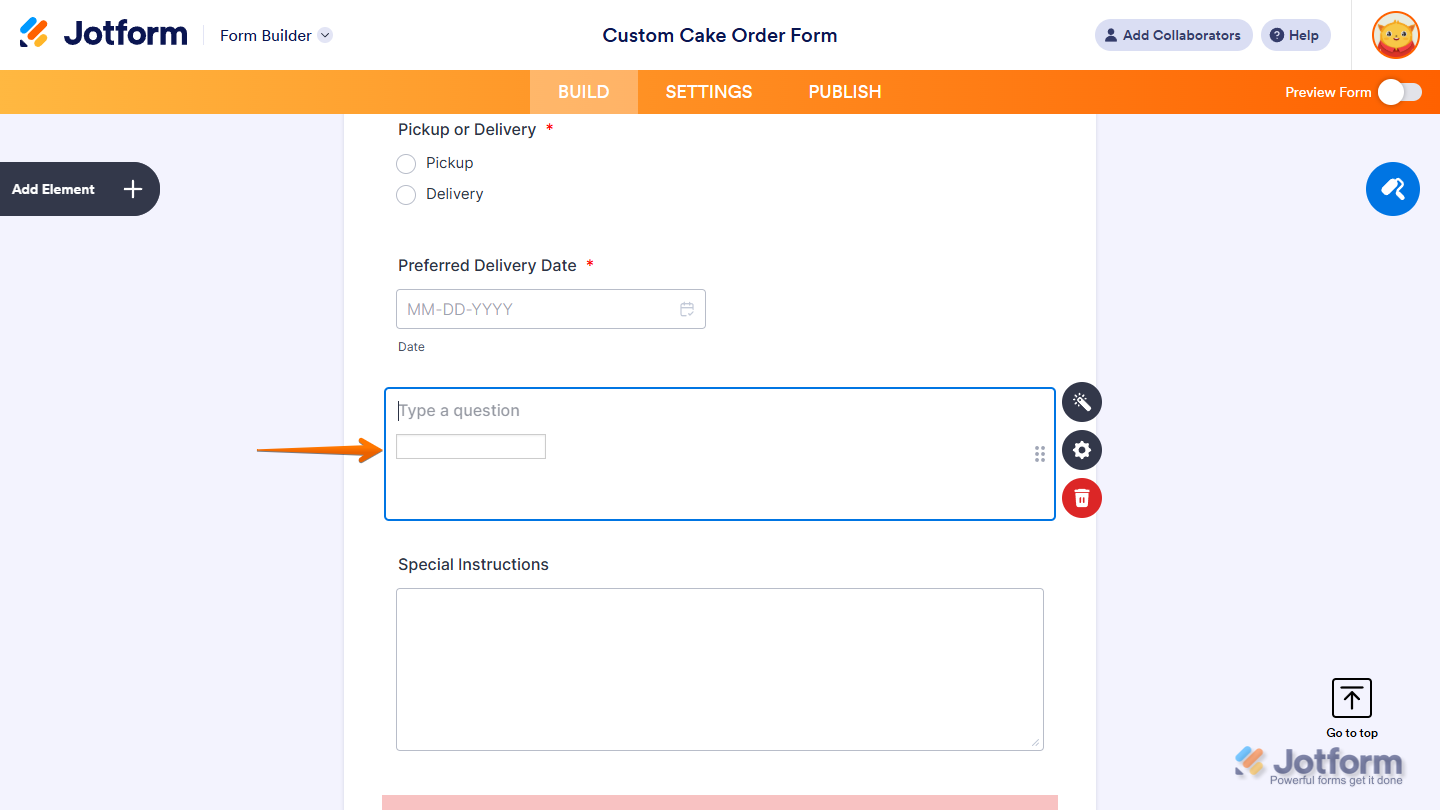Open the date picker calendar icon

[687, 309]
